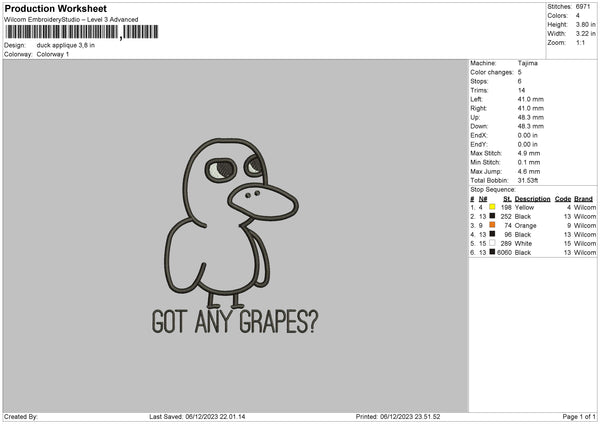Click the Min Stitch value 0.1 mm
The image size is (600, 424).
pos(529,162)
